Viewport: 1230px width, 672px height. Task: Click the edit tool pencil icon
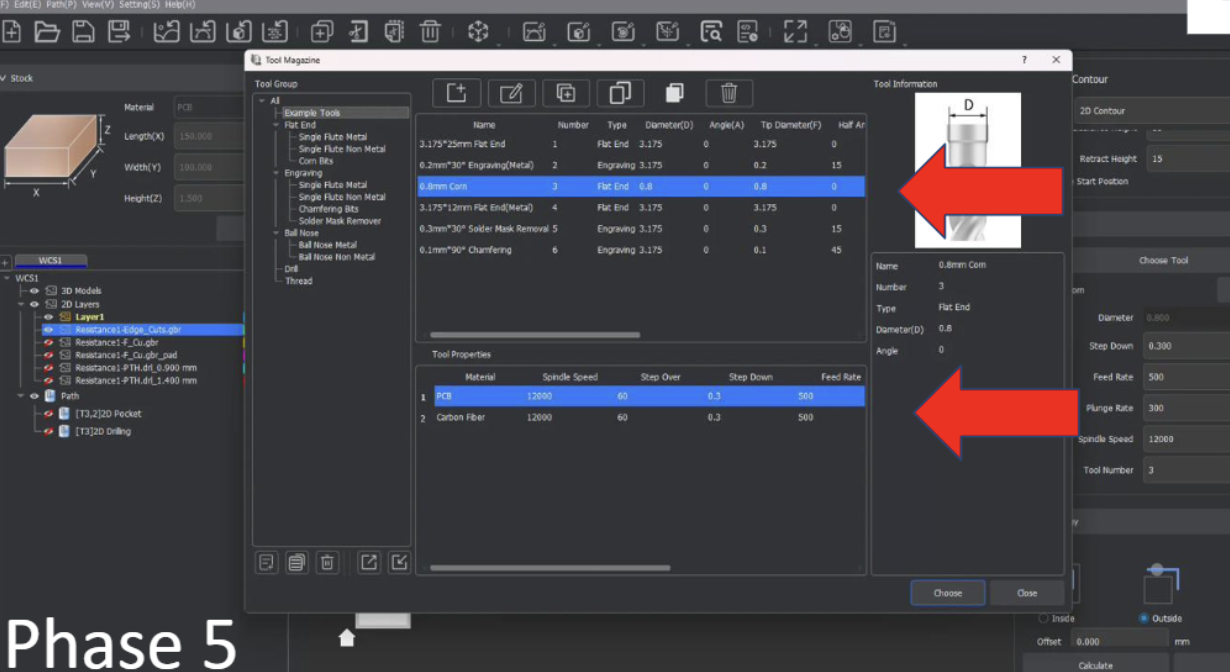511,93
